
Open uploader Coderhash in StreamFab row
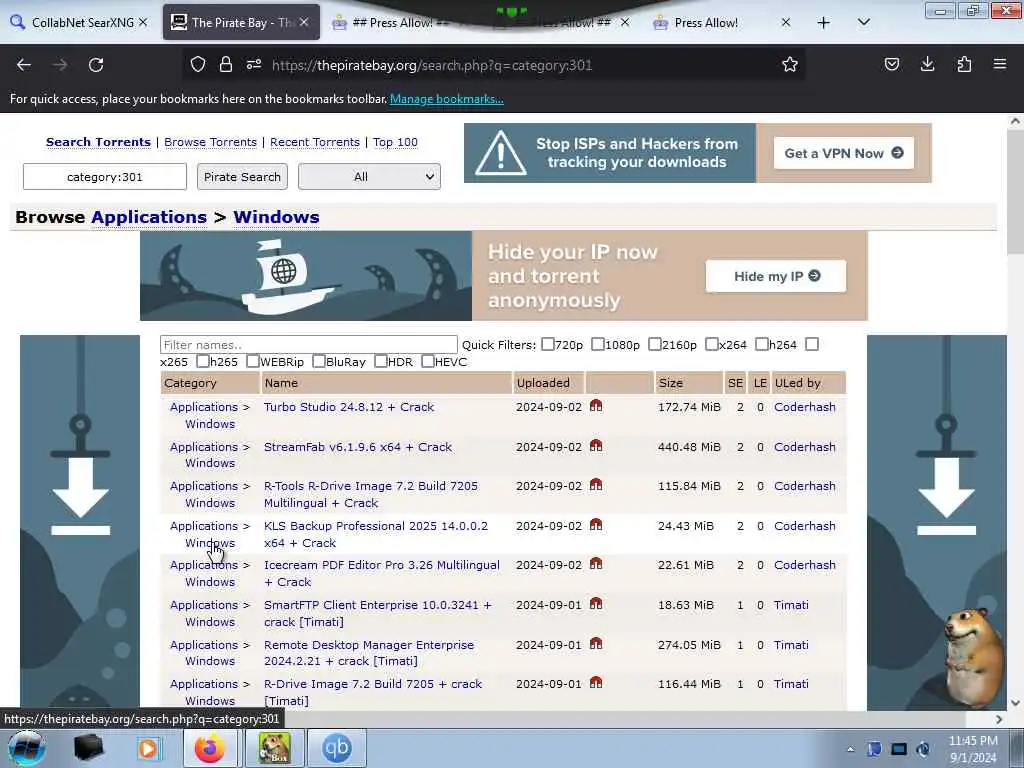[805, 447]
